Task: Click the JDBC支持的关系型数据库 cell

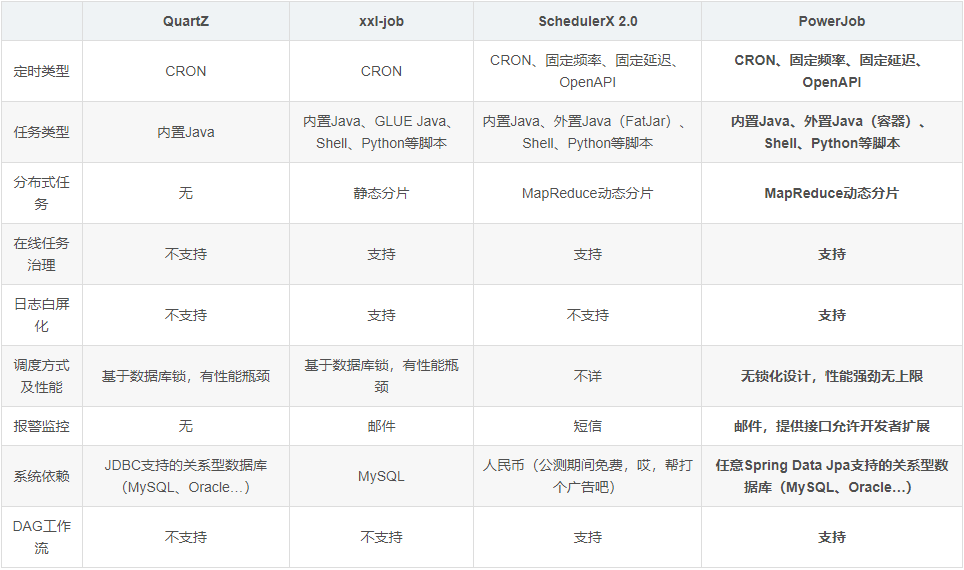Action: (186, 477)
